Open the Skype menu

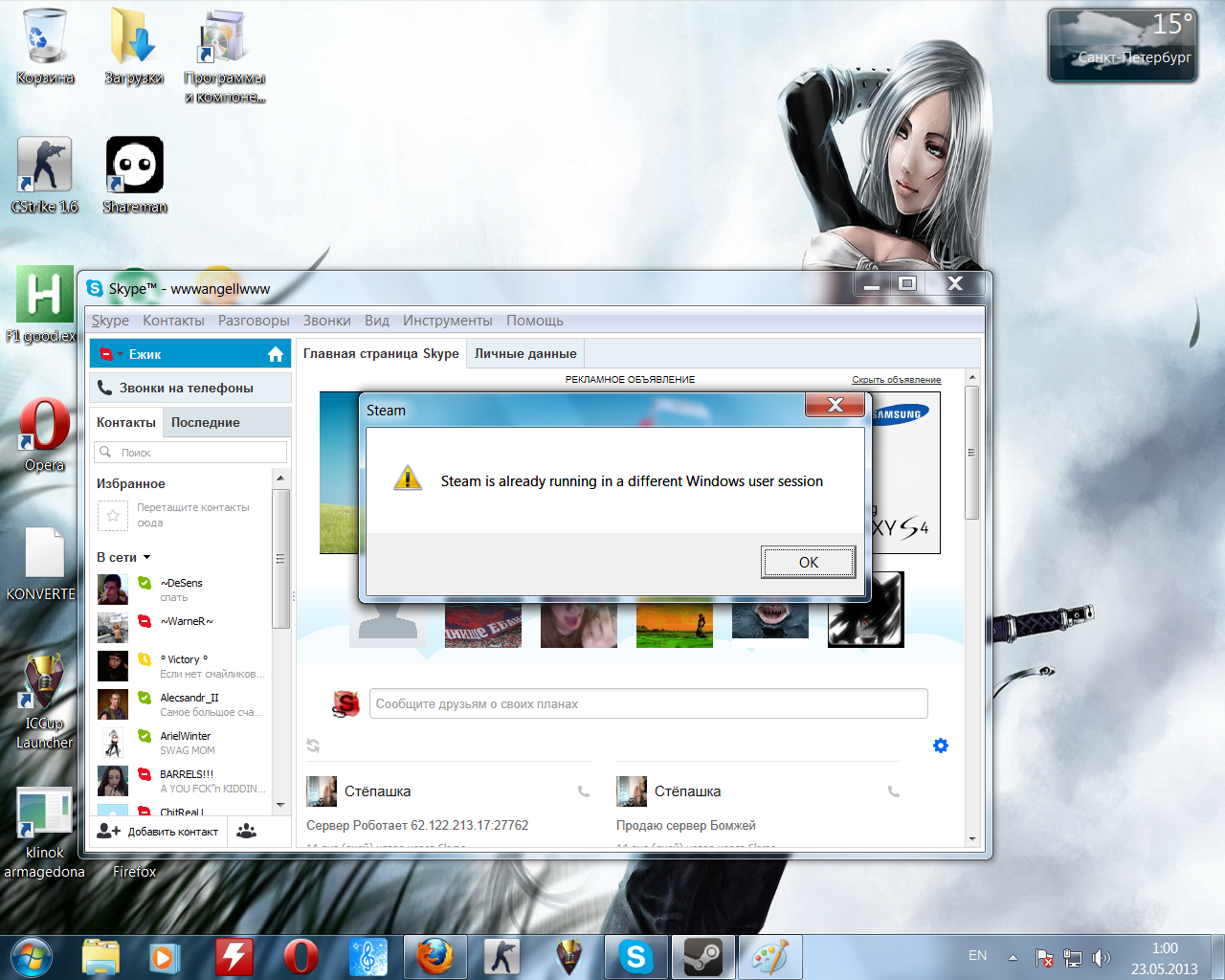[x=110, y=321]
